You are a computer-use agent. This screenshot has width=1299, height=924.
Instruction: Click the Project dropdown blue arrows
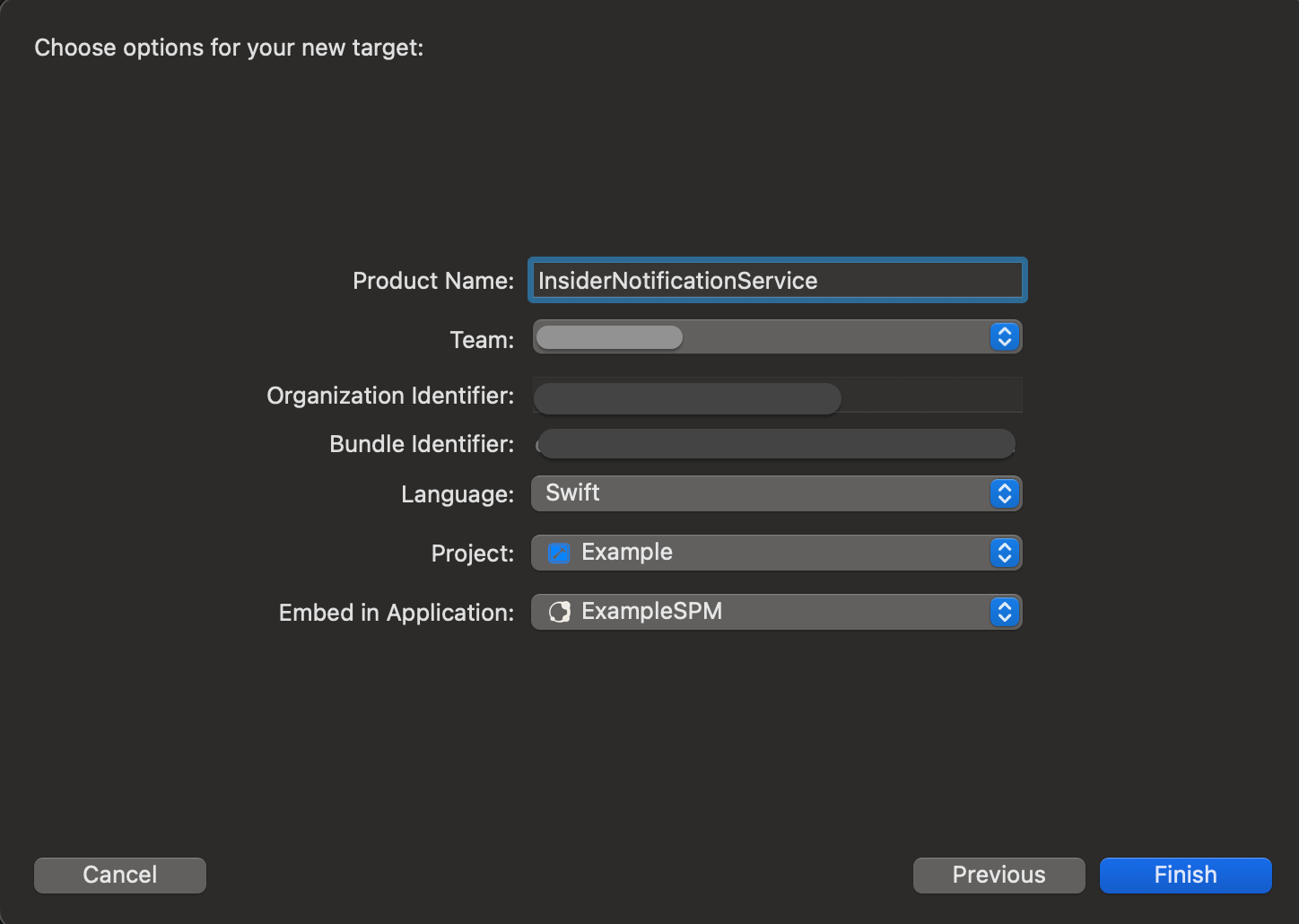point(1005,553)
